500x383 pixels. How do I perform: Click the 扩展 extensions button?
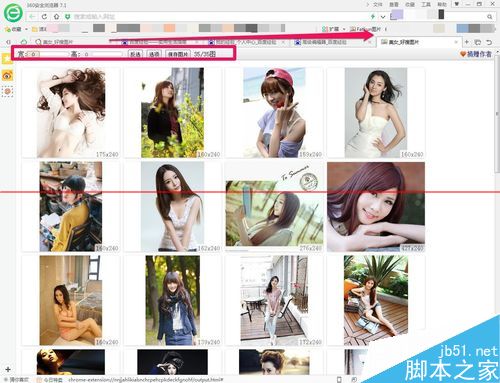click(x=331, y=29)
